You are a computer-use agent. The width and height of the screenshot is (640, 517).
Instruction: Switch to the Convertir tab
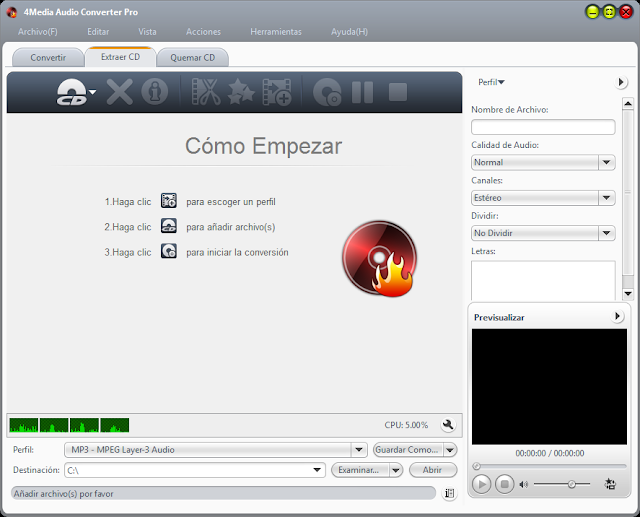[48, 58]
